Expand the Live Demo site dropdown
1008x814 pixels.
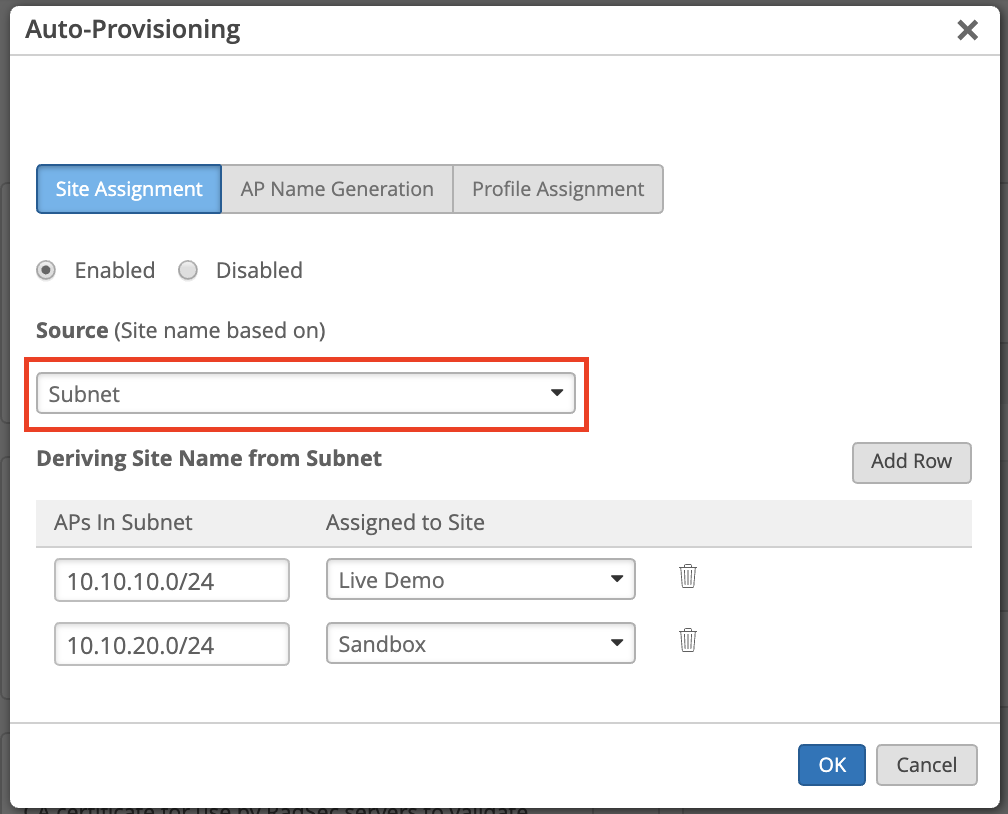tap(480, 580)
